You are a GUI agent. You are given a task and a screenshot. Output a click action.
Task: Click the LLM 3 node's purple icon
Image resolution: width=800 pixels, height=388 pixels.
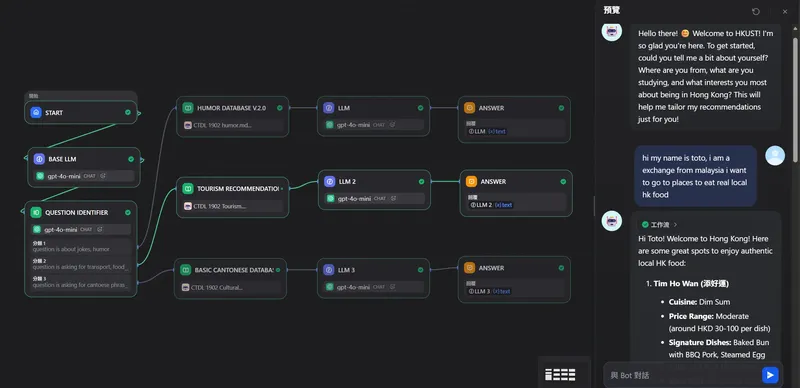coord(329,270)
